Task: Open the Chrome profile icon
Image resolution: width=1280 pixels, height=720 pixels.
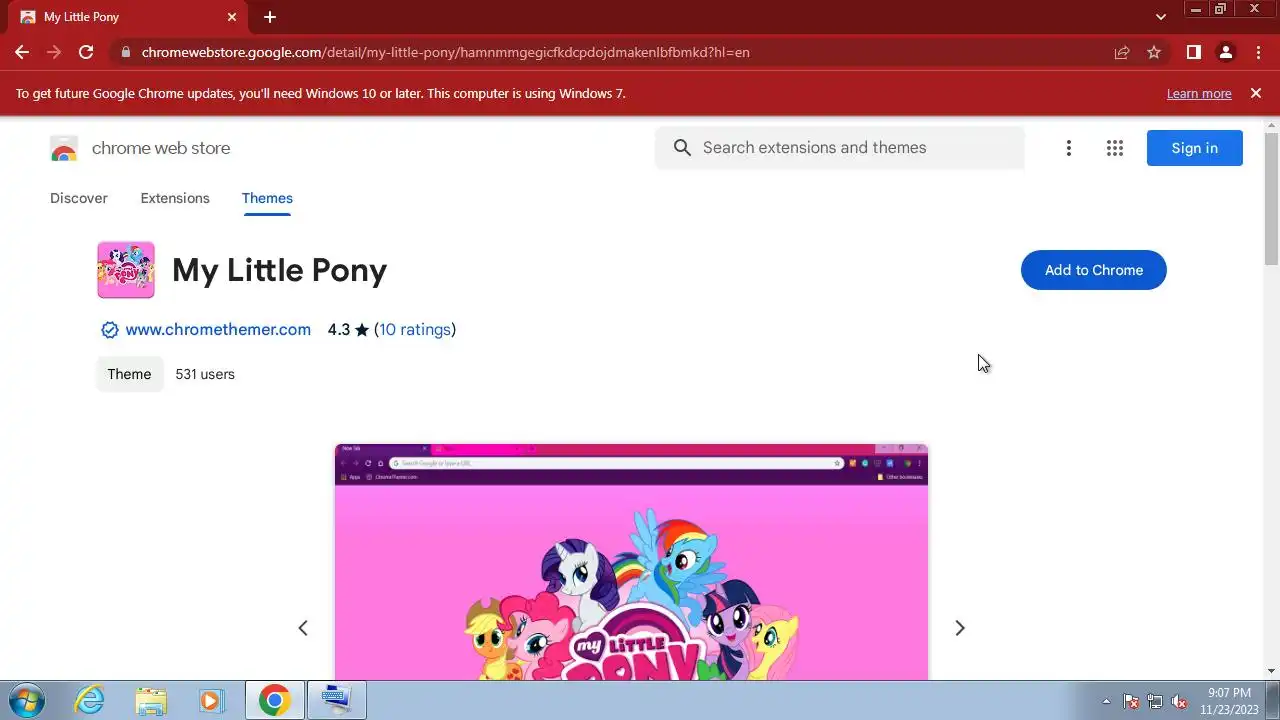Action: click(x=1226, y=52)
